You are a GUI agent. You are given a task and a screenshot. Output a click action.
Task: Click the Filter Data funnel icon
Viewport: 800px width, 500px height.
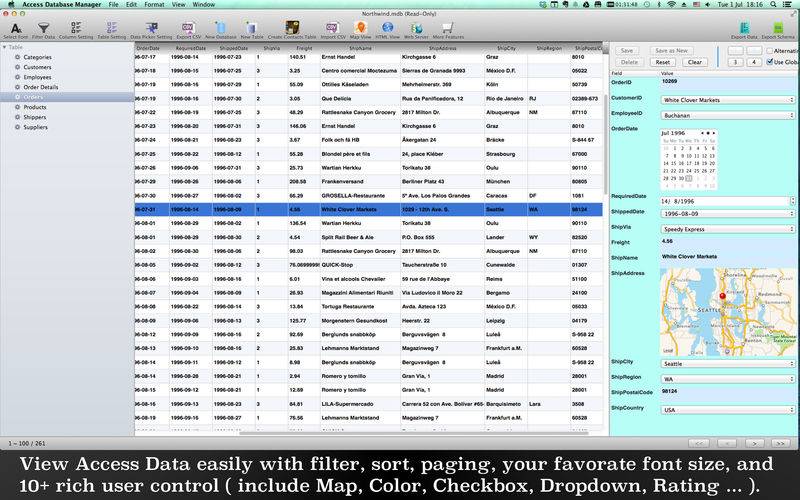tap(44, 28)
